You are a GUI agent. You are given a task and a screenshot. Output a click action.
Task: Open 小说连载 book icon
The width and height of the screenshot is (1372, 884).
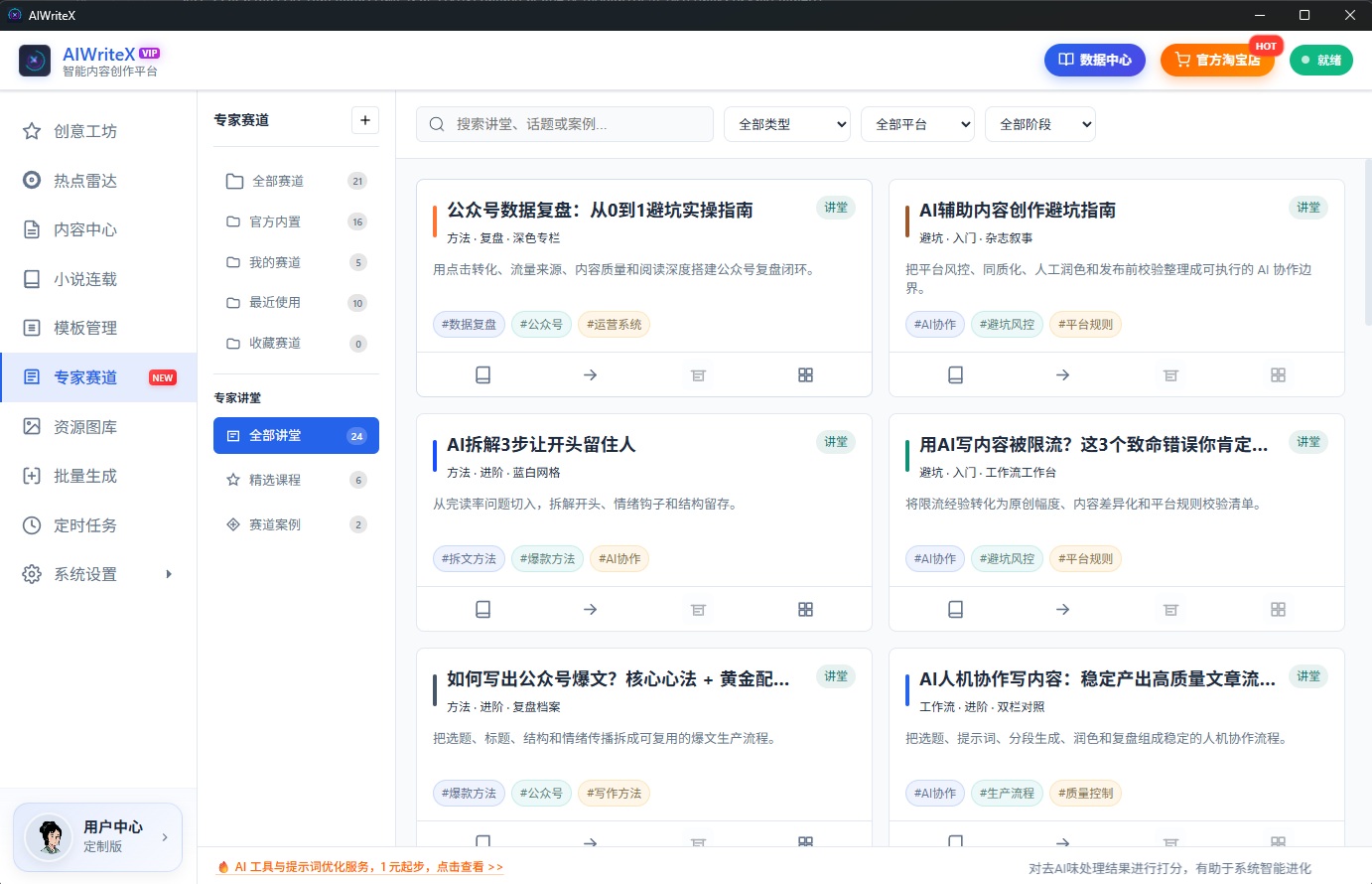tap(32, 279)
